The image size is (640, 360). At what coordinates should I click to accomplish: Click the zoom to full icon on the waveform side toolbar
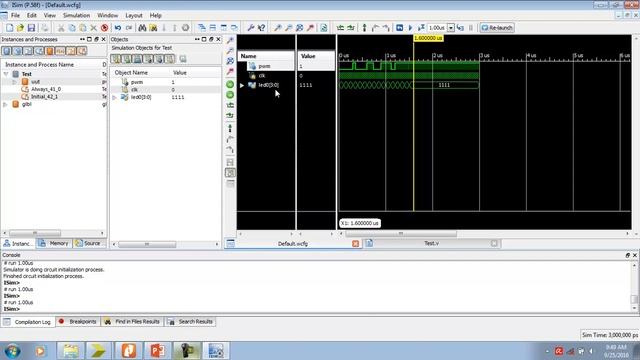point(230,61)
